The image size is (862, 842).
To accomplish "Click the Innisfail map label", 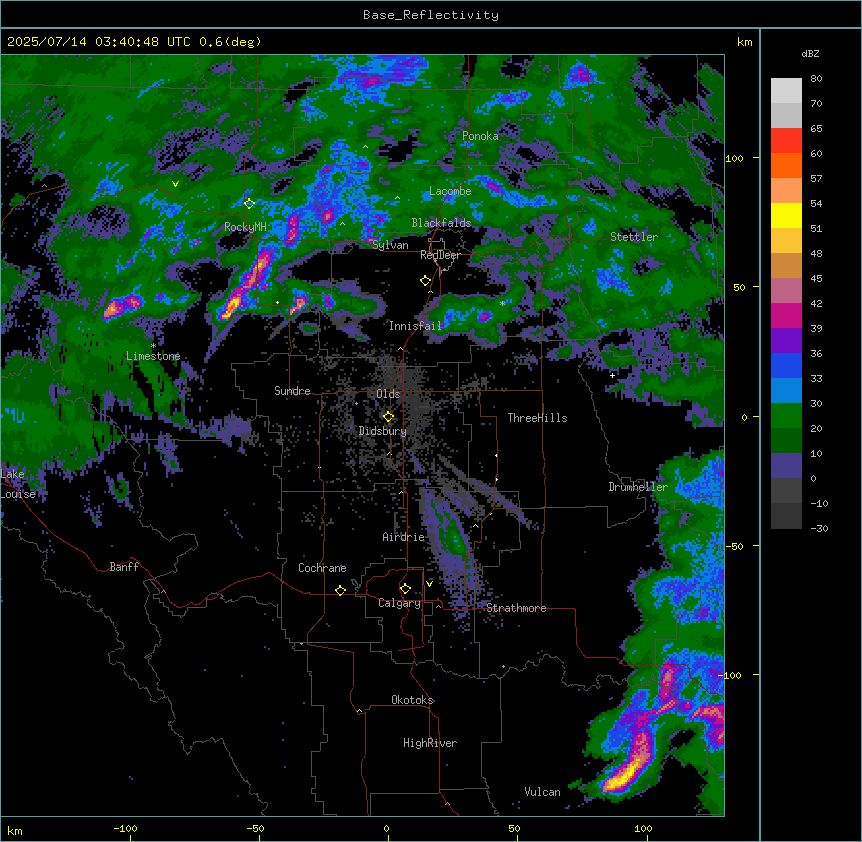I will click(416, 326).
